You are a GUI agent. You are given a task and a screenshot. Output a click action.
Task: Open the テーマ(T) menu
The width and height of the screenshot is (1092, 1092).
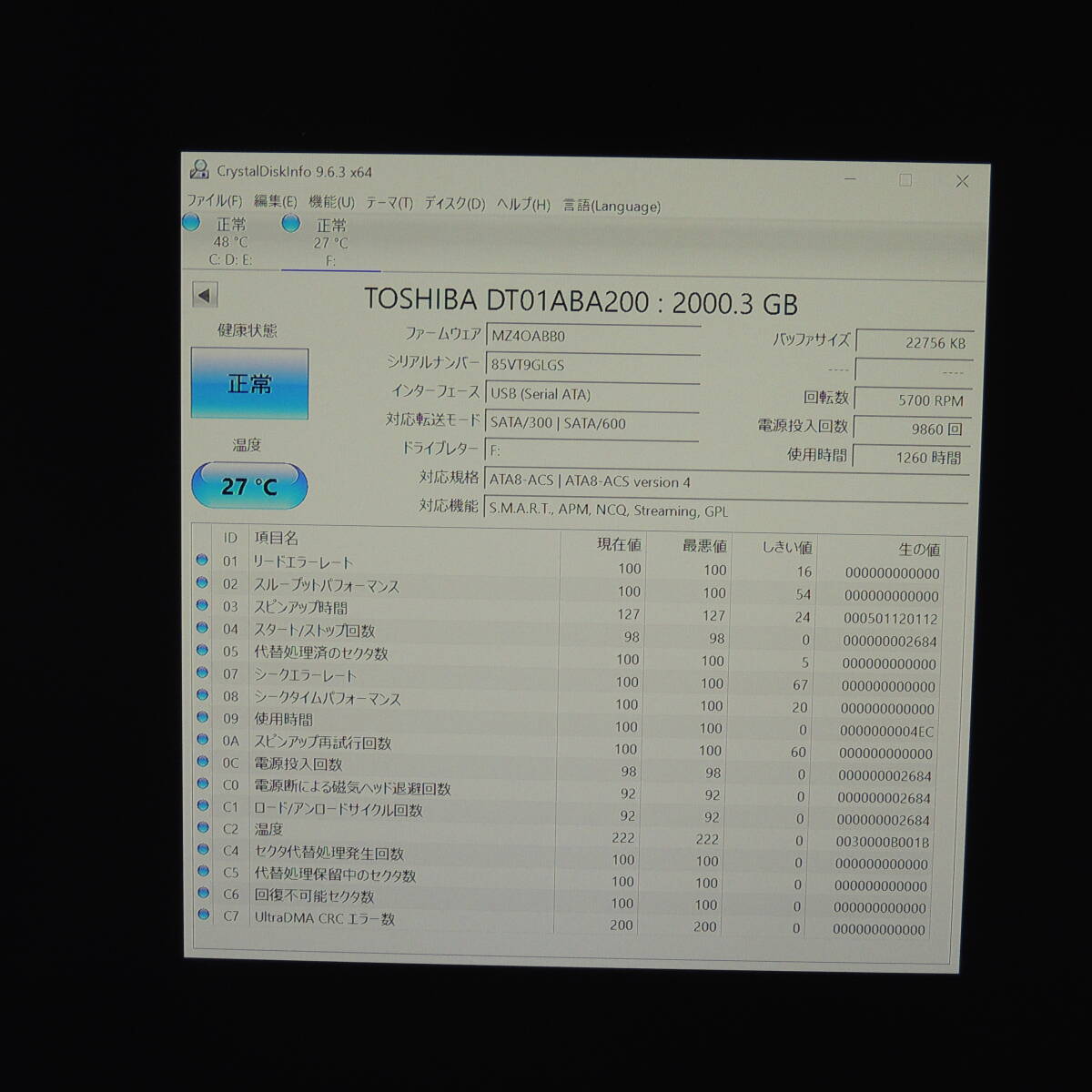[x=389, y=203]
